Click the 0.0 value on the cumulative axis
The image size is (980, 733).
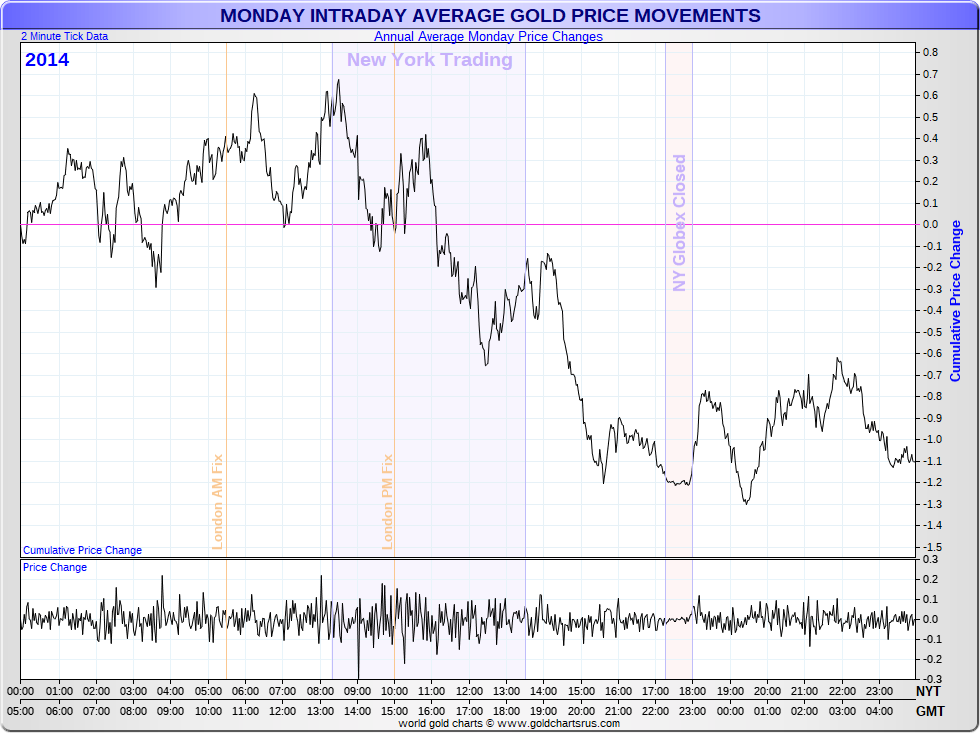pyautogui.click(x=931, y=224)
